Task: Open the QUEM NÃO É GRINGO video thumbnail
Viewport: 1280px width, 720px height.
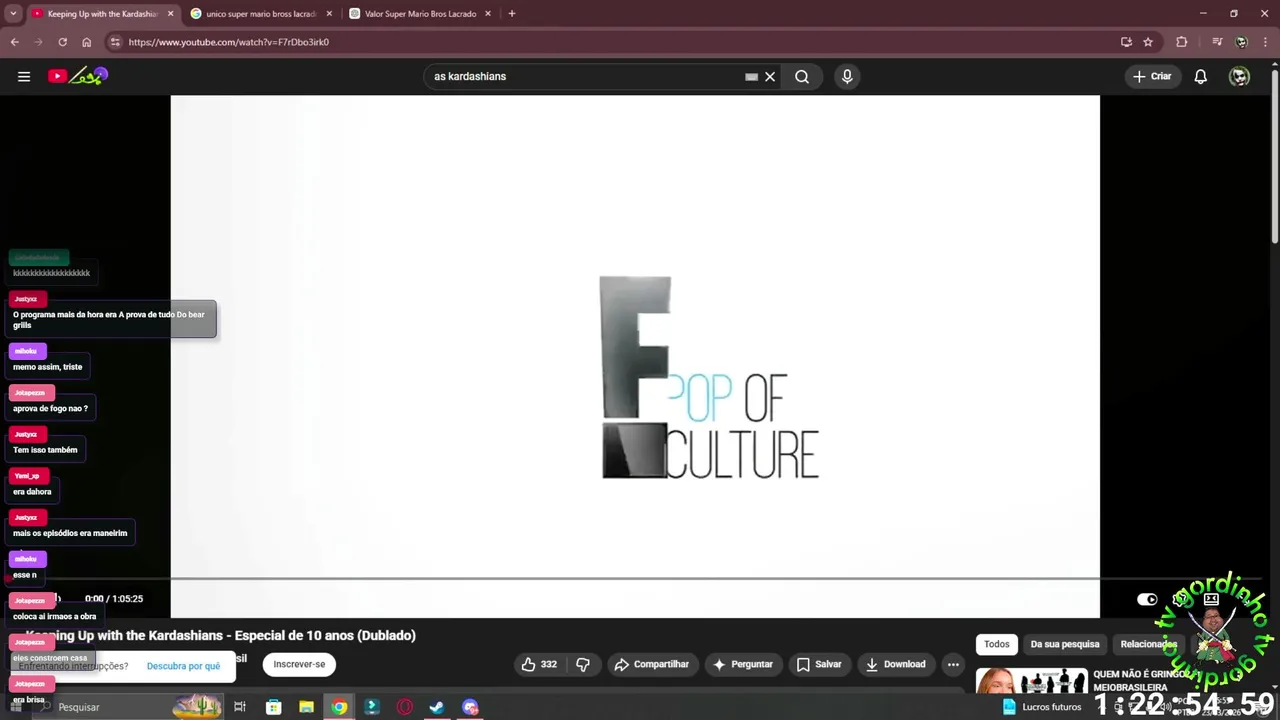Action: click(1032, 680)
